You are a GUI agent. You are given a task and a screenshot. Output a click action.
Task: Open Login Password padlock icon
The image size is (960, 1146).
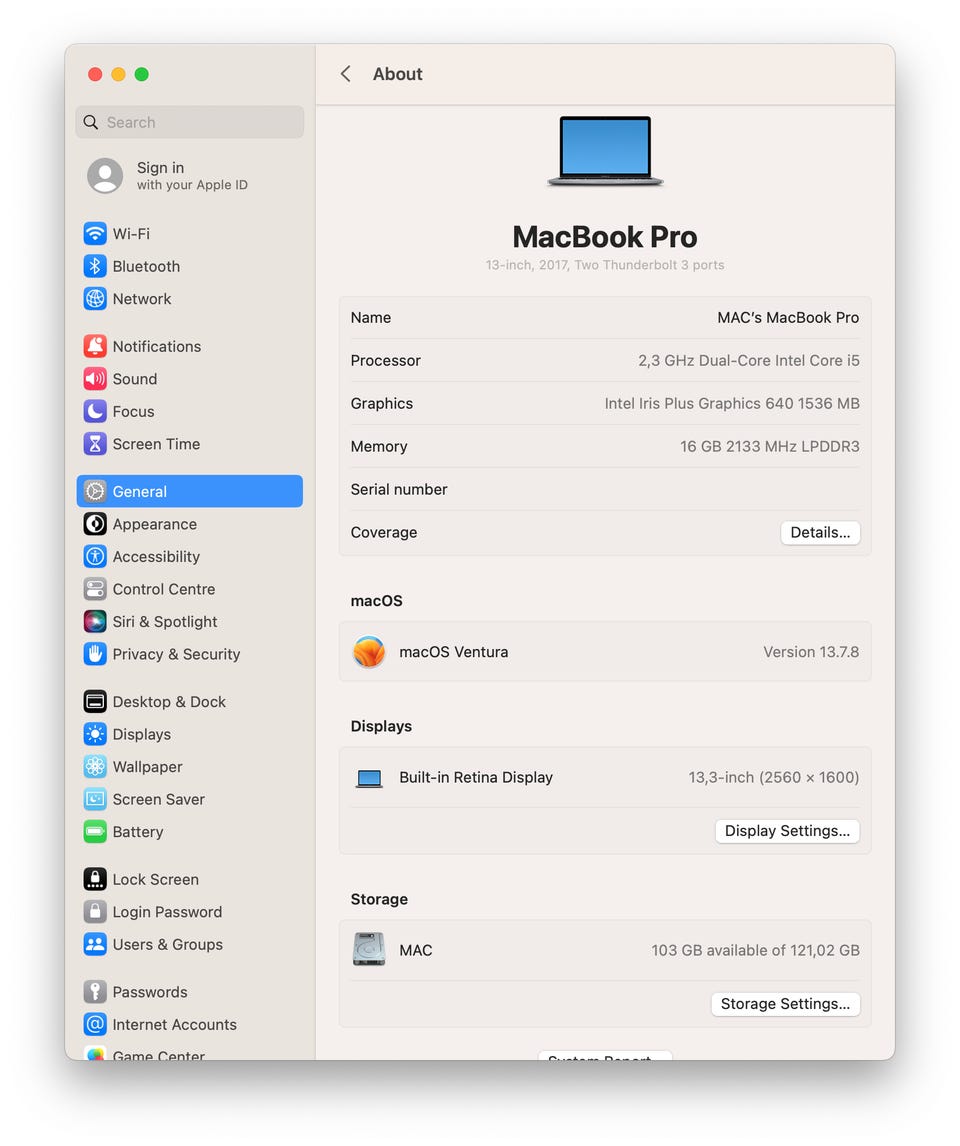[x=95, y=911]
